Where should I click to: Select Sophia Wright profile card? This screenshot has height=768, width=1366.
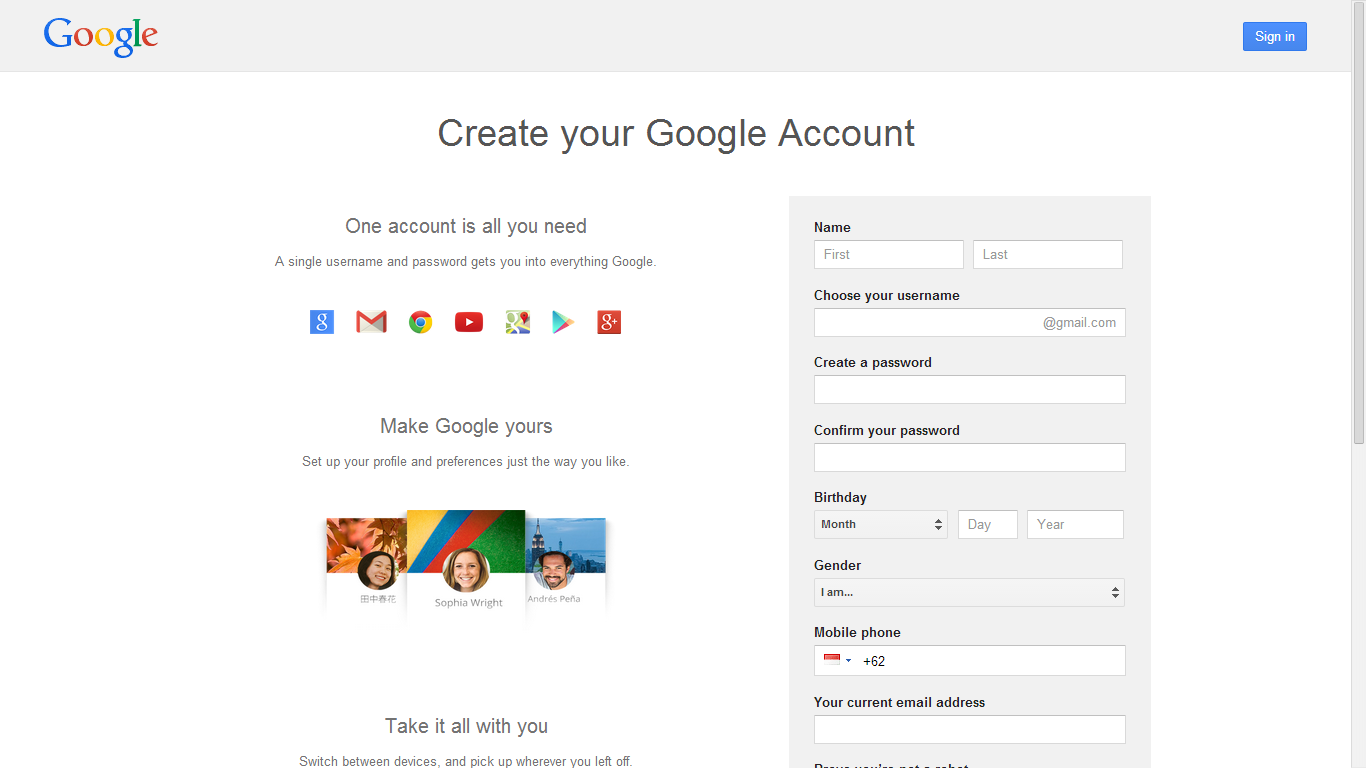click(466, 565)
